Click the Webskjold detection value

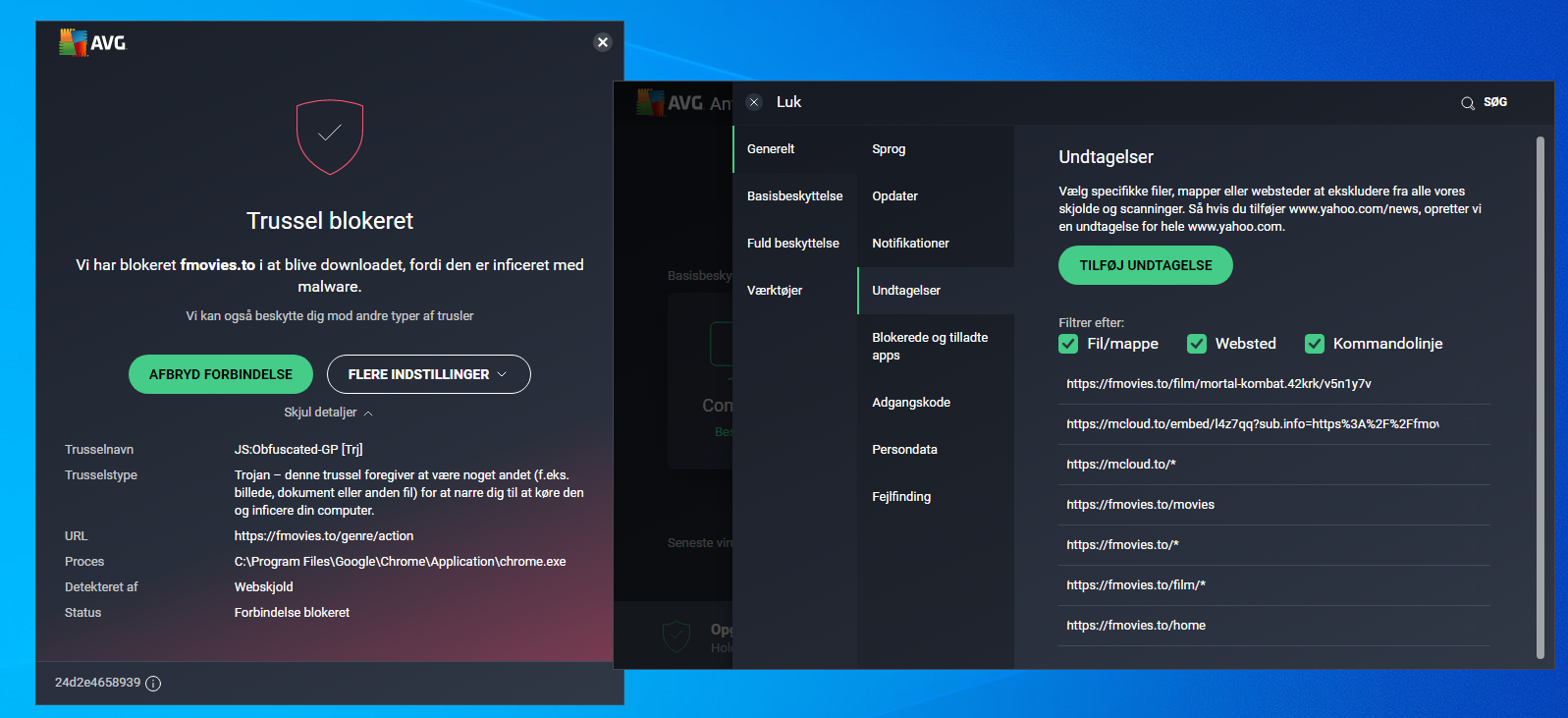click(264, 587)
